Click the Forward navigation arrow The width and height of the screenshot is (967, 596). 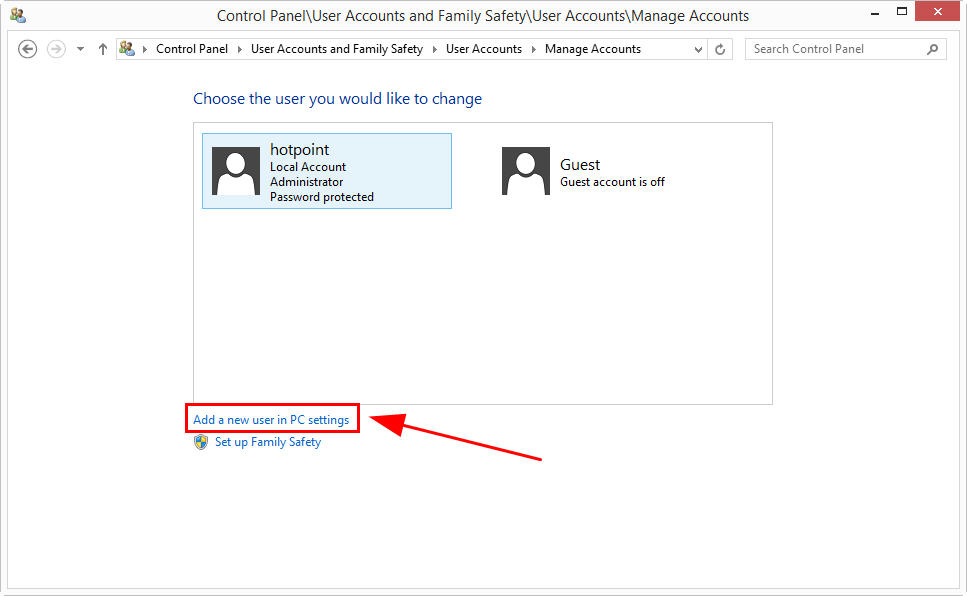(x=56, y=49)
